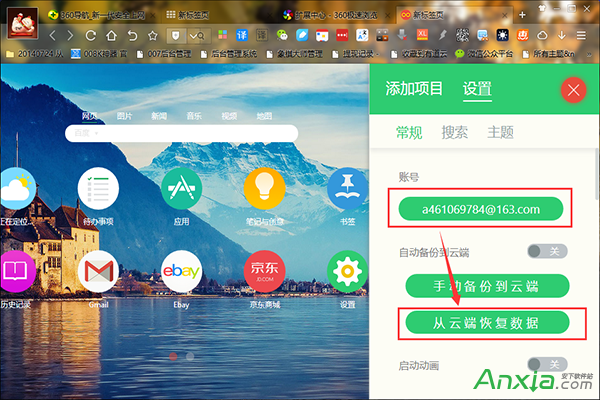
Task: Select 地图 search category
Action: point(264,116)
